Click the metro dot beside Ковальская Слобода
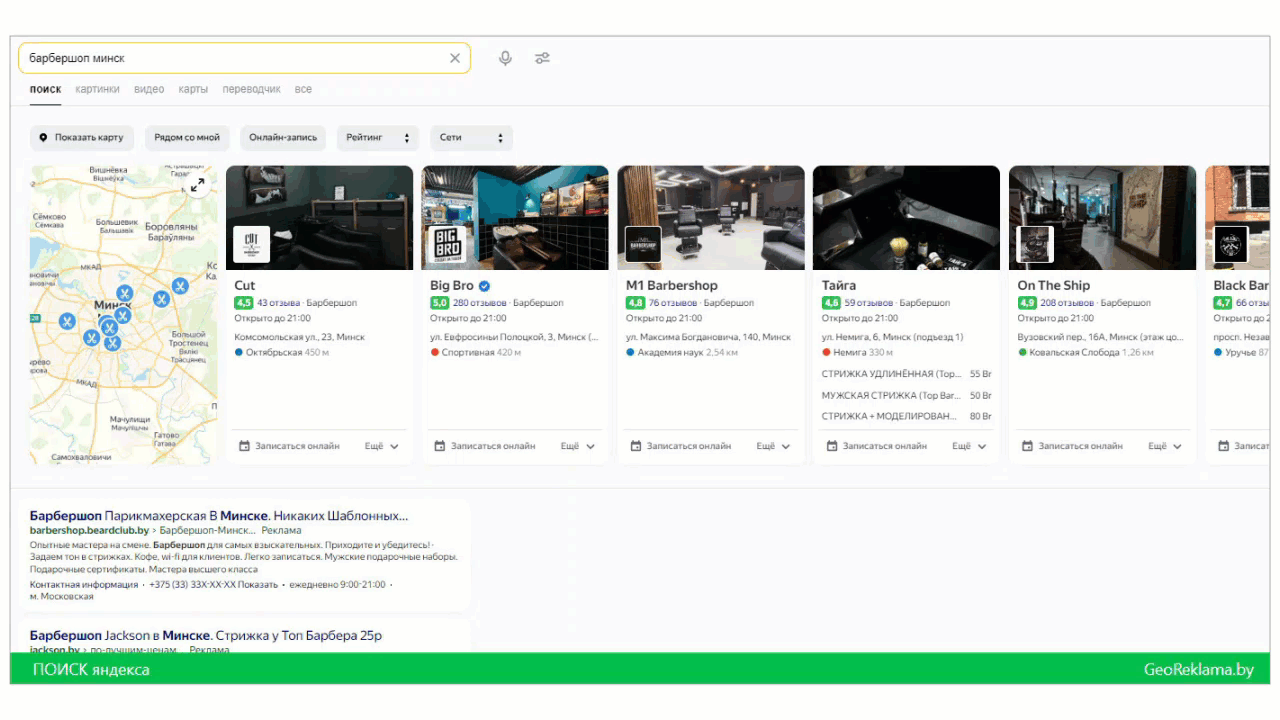 click(1022, 352)
